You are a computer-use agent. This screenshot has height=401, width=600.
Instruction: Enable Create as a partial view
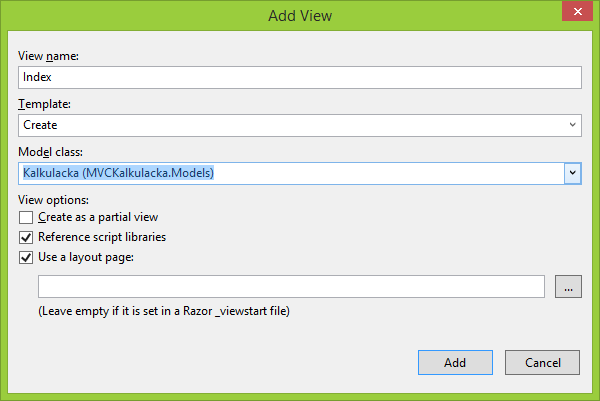click(26, 217)
